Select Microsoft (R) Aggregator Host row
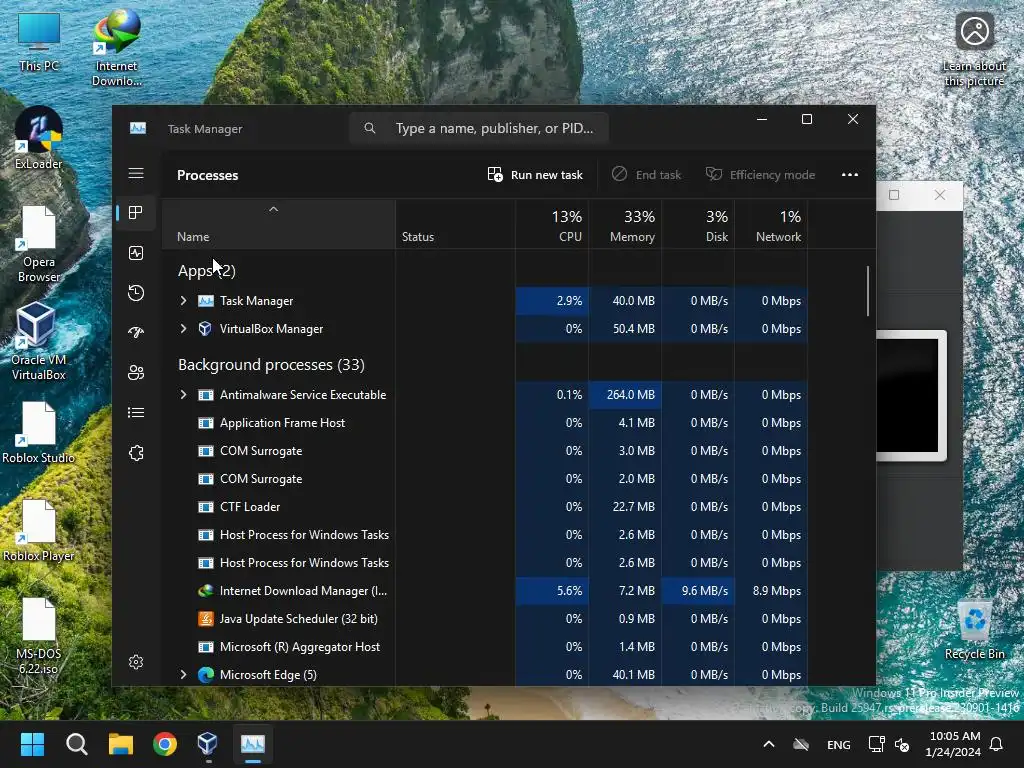 pyautogui.click(x=485, y=647)
